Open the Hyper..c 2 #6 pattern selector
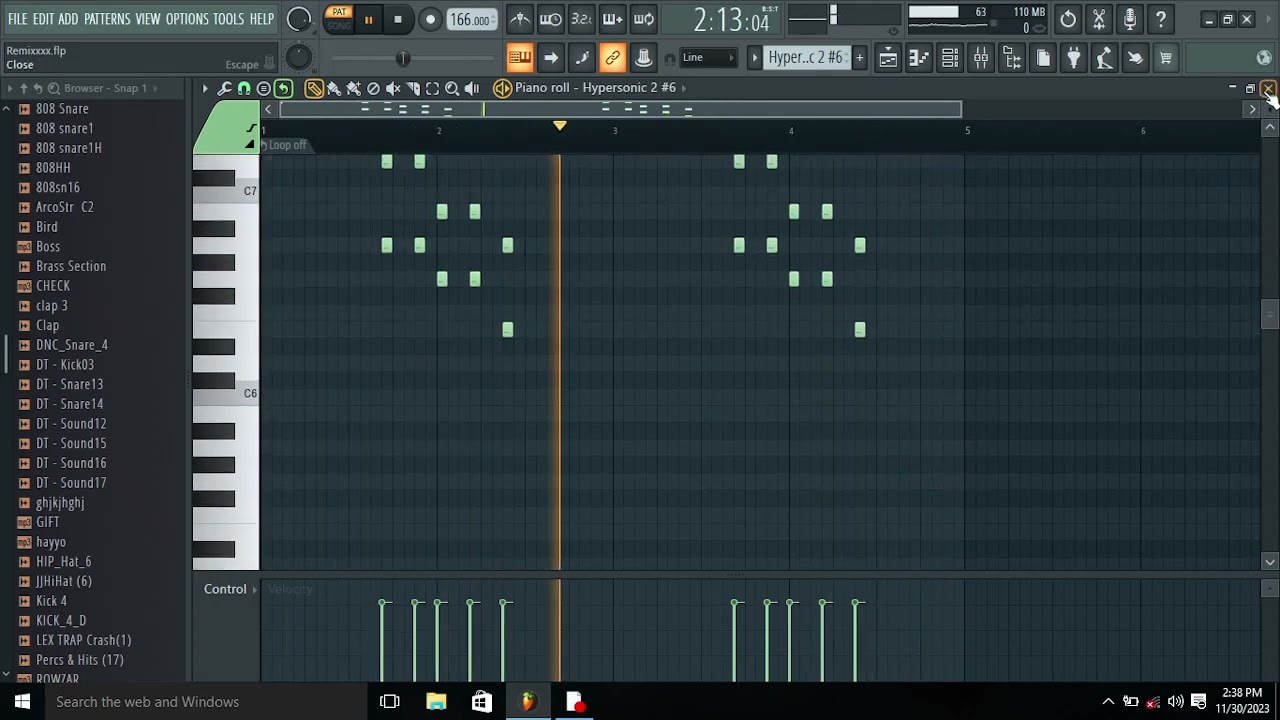This screenshot has height=720, width=1280. pos(805,58)
